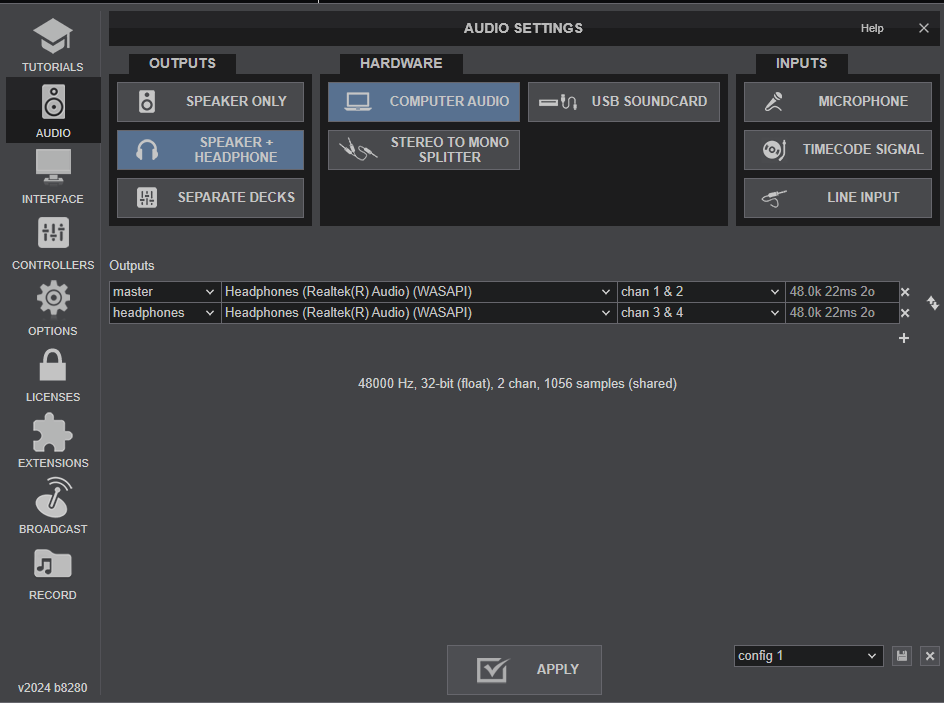
Task: Open the Options gear section
Action: pos(53,309)
